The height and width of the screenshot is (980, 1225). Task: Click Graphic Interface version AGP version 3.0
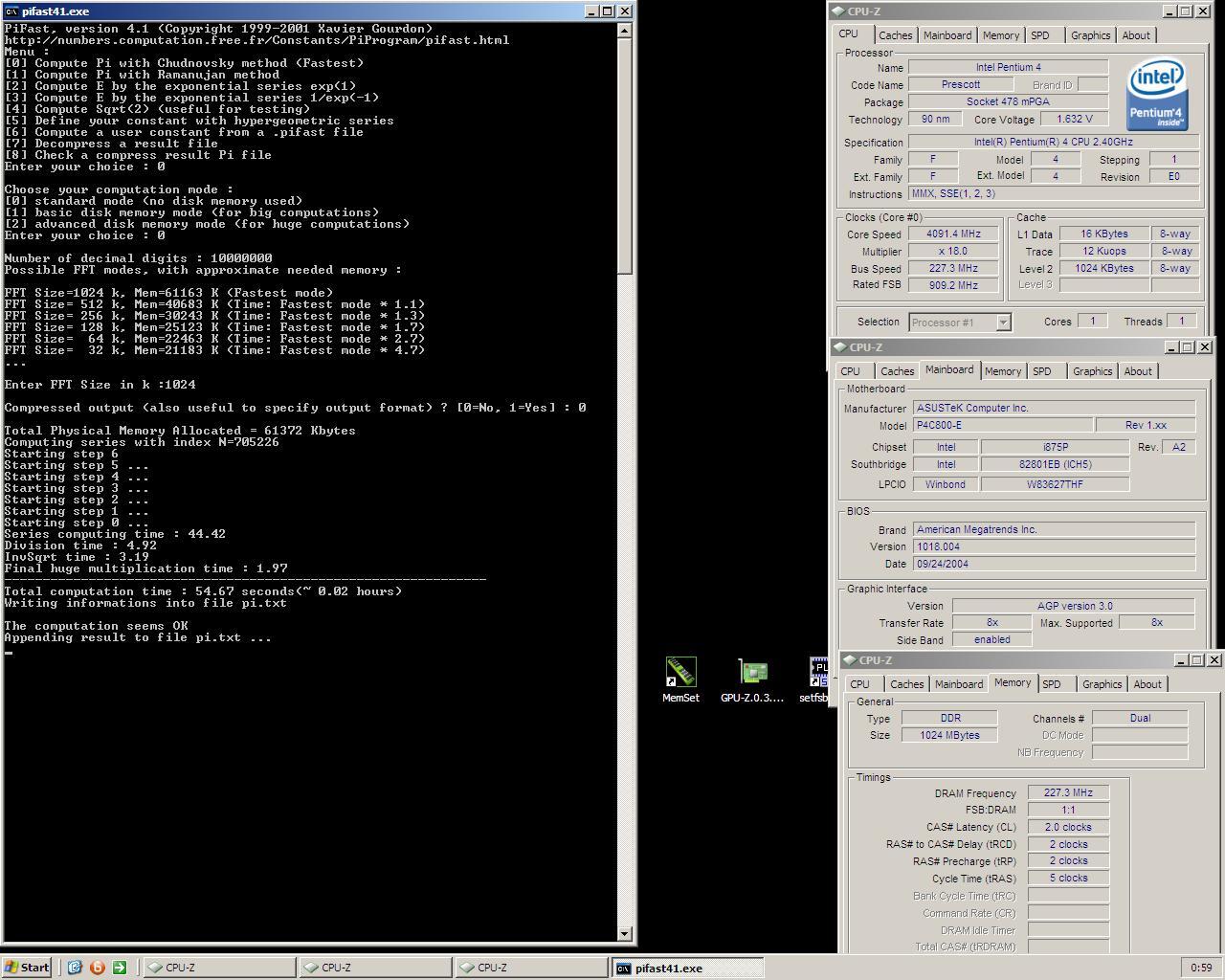1075,606
